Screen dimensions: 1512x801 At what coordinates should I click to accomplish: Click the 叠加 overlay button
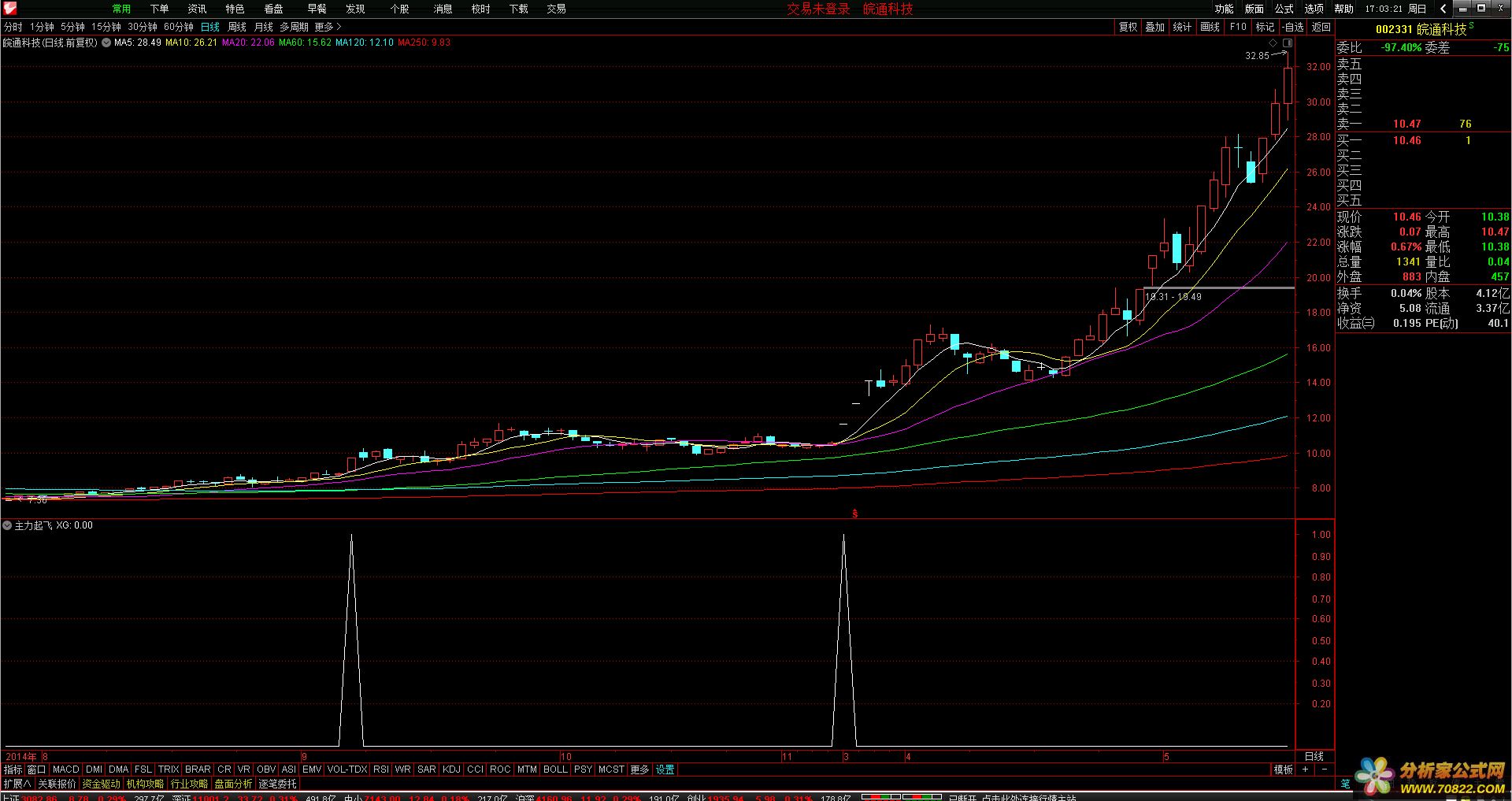tap(1155, 27)
